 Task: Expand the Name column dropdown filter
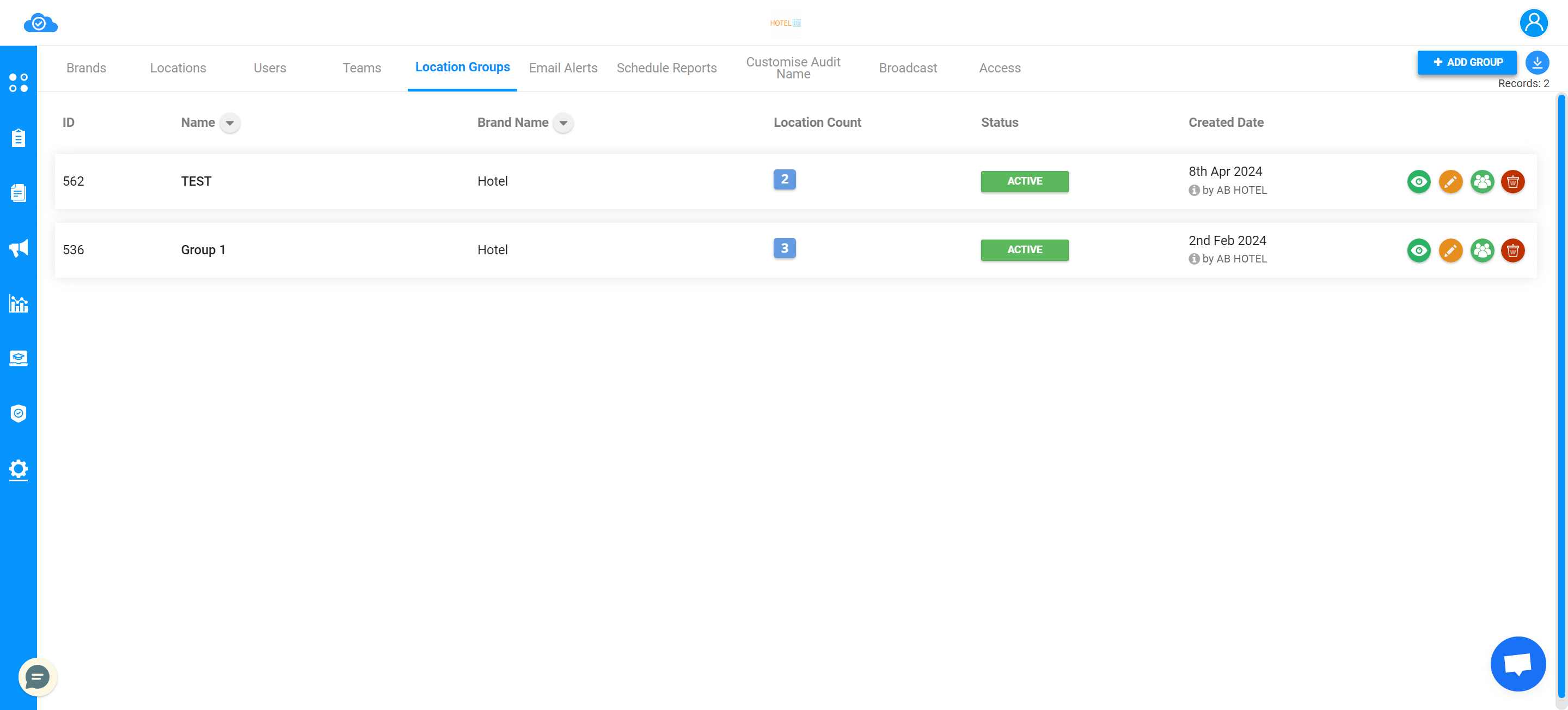point(229,123)
